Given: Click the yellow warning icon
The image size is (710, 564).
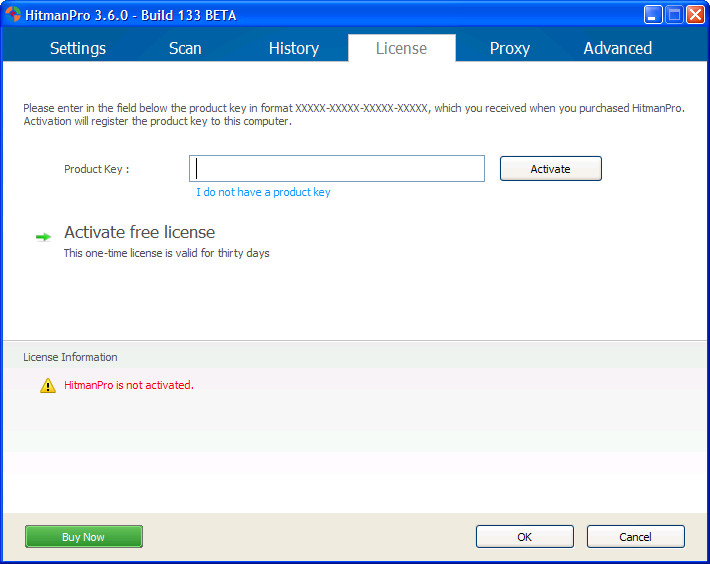Looking at the screenshot, I should (x=48, y=386).
